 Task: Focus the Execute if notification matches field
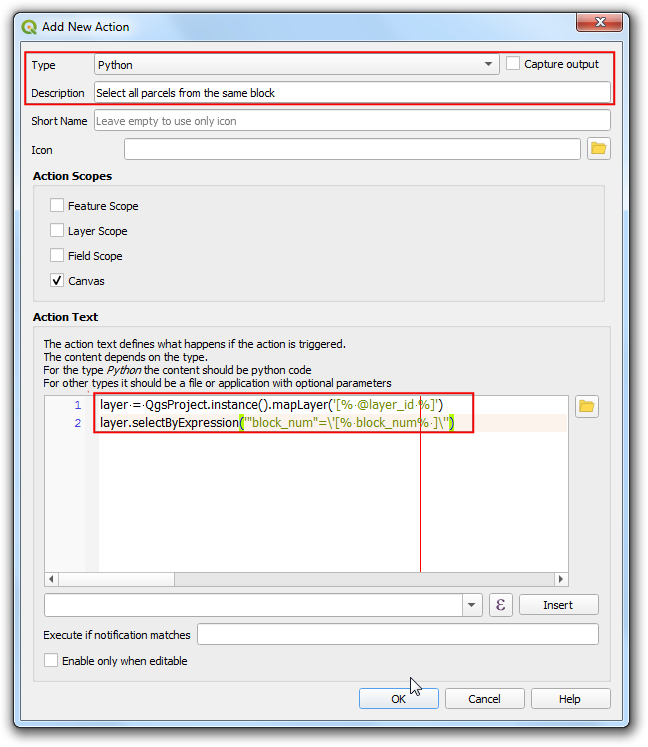pos(397,635)
